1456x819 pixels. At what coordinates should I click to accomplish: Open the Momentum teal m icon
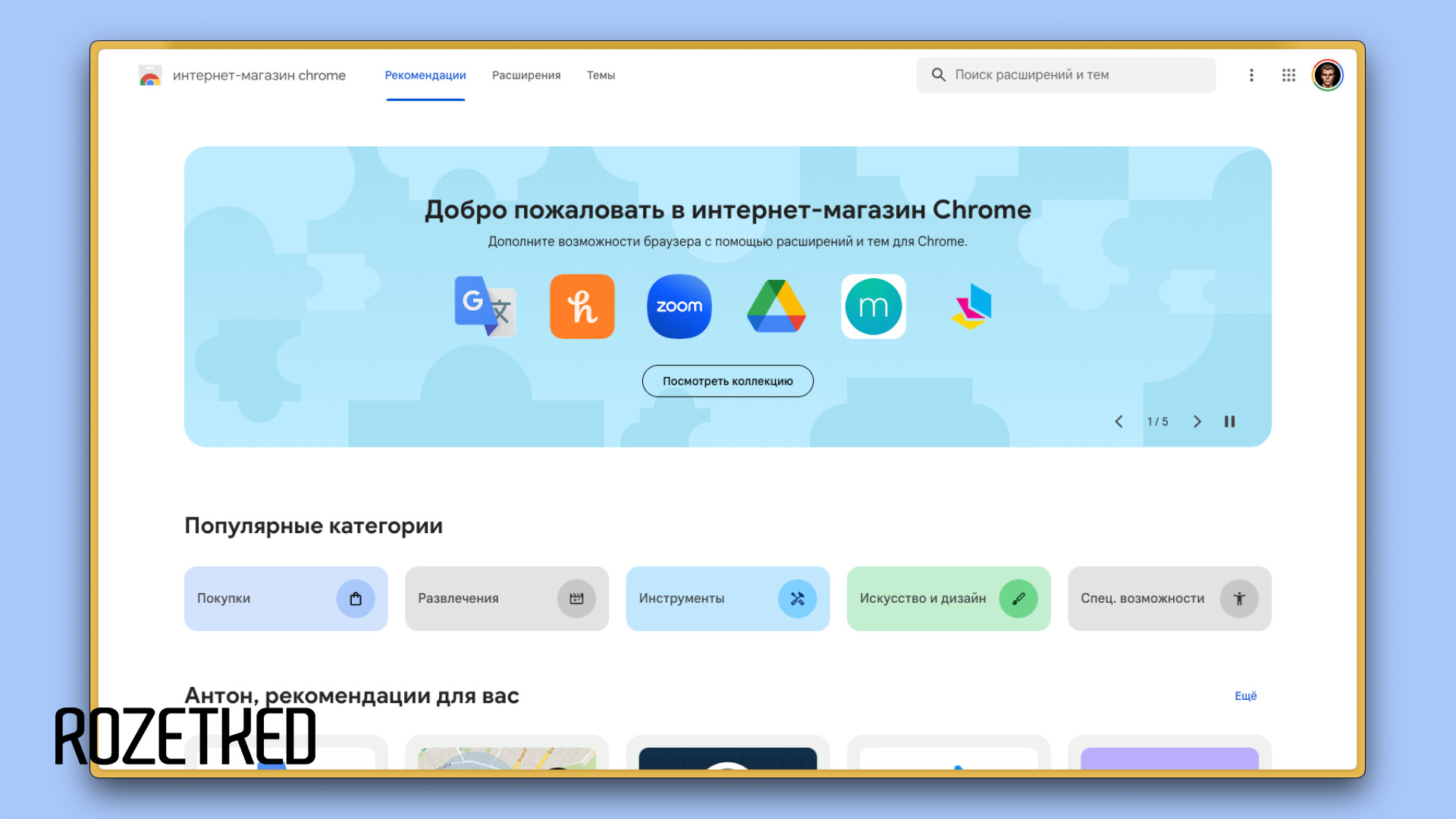pyautogui.click(x=873, y=306)
